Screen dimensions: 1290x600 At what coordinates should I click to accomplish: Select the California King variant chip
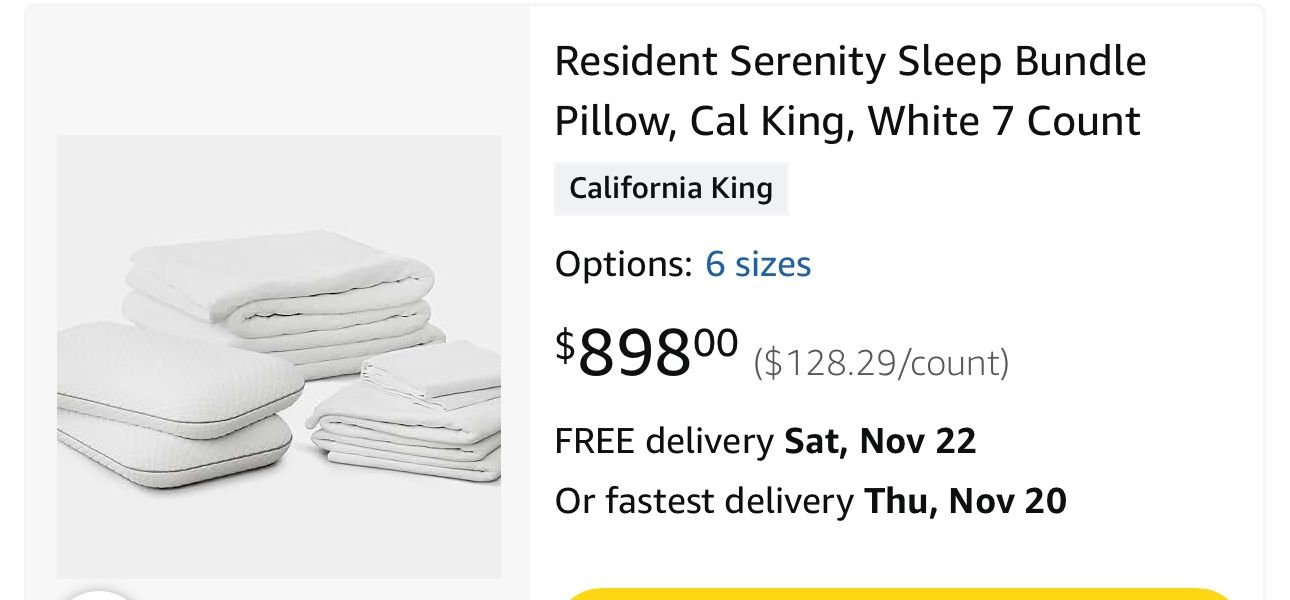671,188
